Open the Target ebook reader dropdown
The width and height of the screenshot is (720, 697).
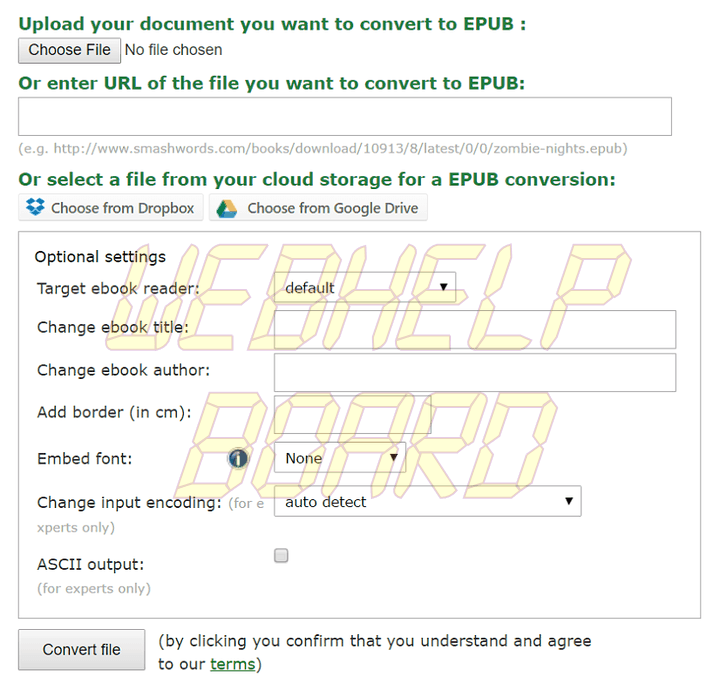[x=365, y=287]
